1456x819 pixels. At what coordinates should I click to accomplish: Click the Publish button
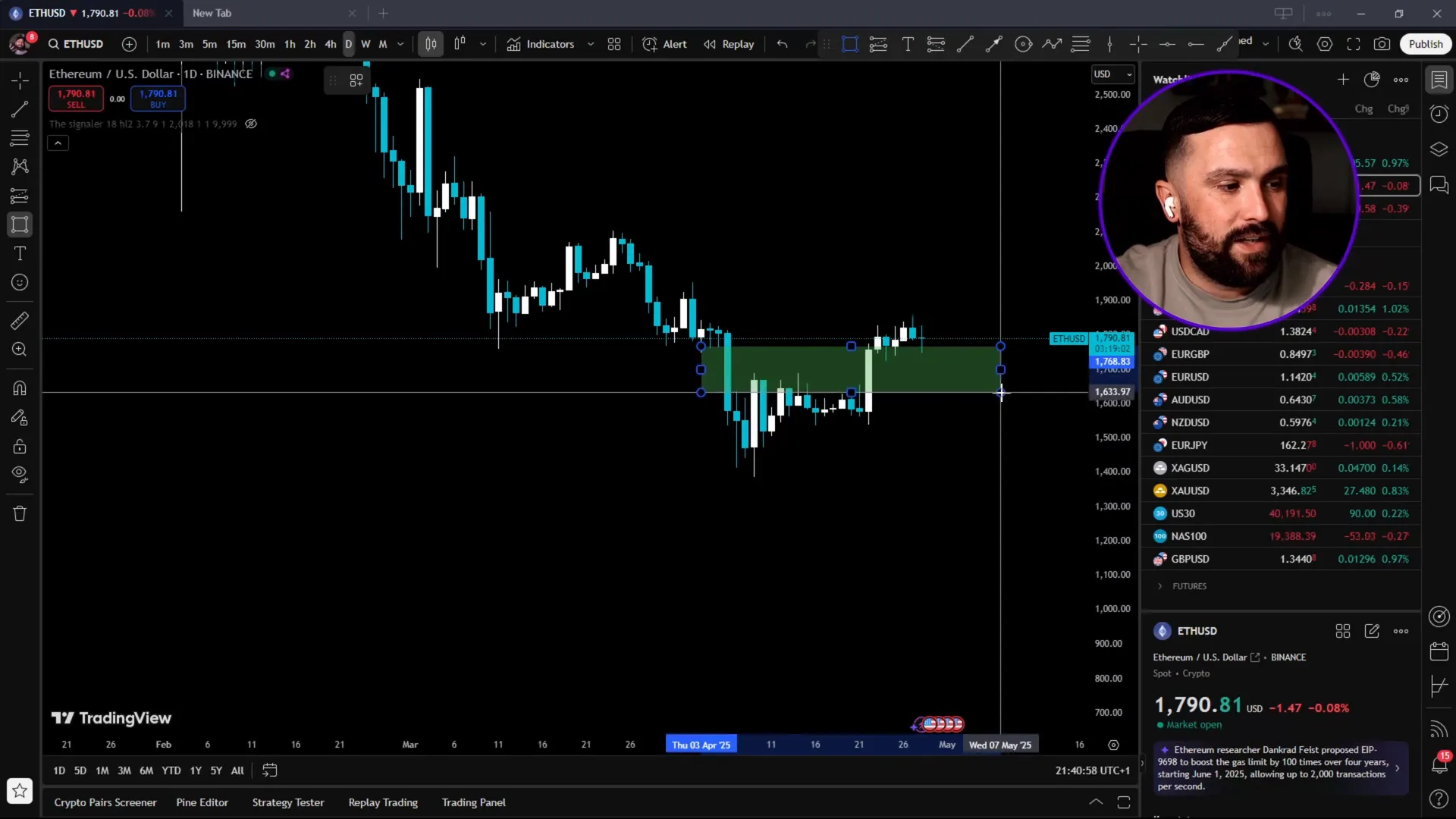click(1426, 44)
